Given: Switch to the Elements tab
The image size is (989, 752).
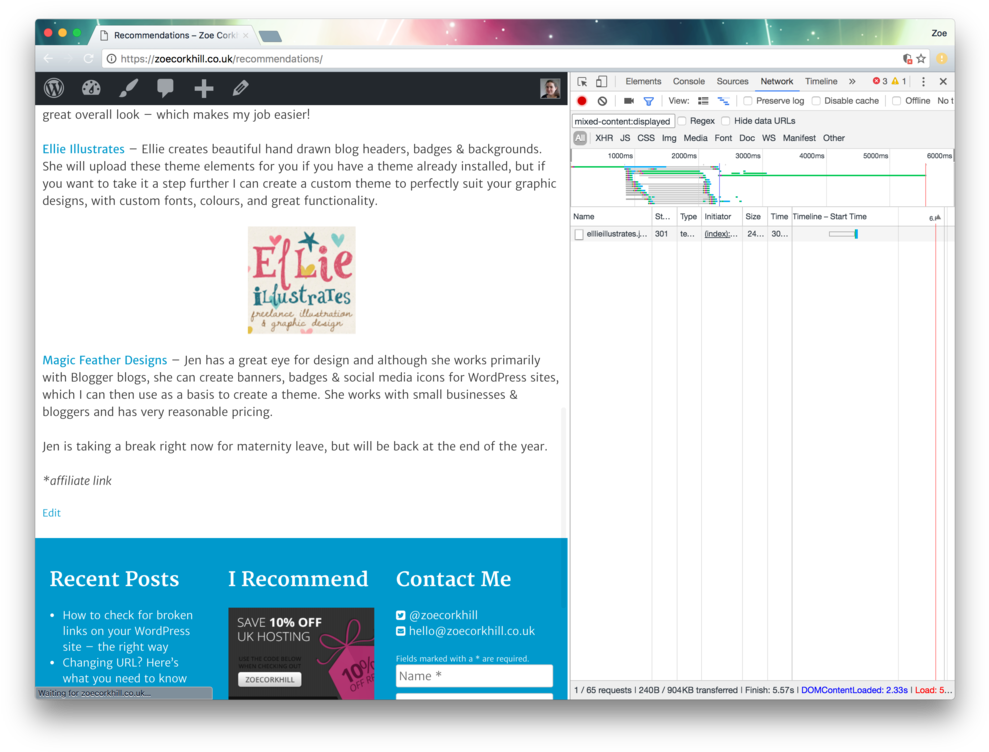Looking at the screenshot, I should point(643,81).
